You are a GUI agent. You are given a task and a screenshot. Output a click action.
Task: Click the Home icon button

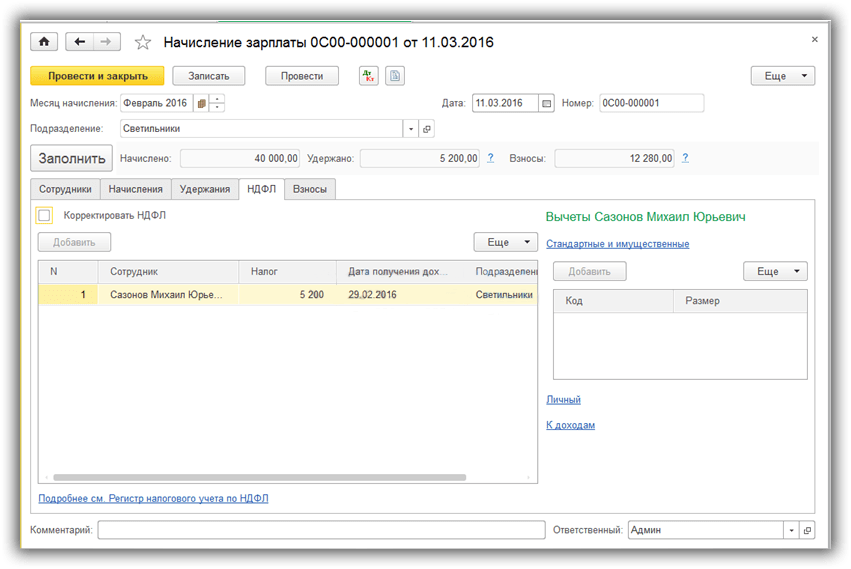(x=44, y=42)
